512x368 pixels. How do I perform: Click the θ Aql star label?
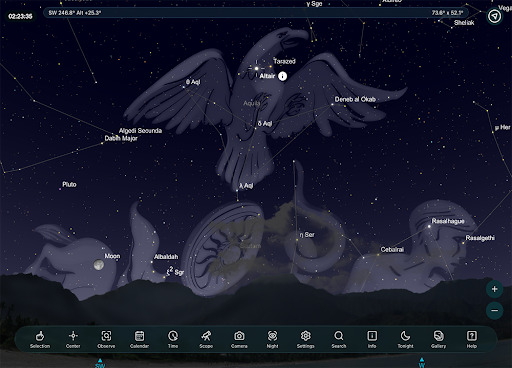(193, 82)
